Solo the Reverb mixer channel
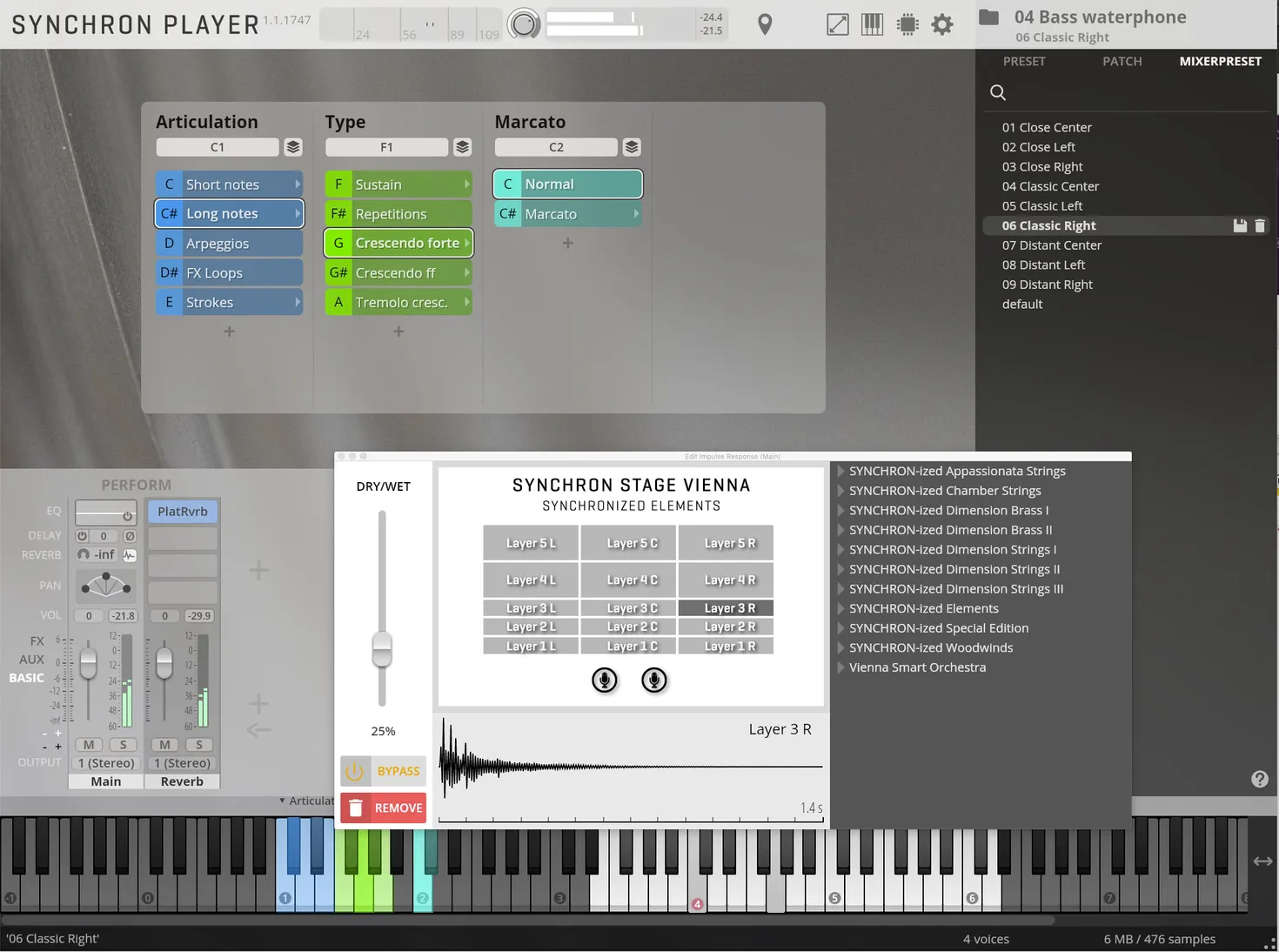The width and height of the screenshot is (1279, 952). tap(199, 745)
